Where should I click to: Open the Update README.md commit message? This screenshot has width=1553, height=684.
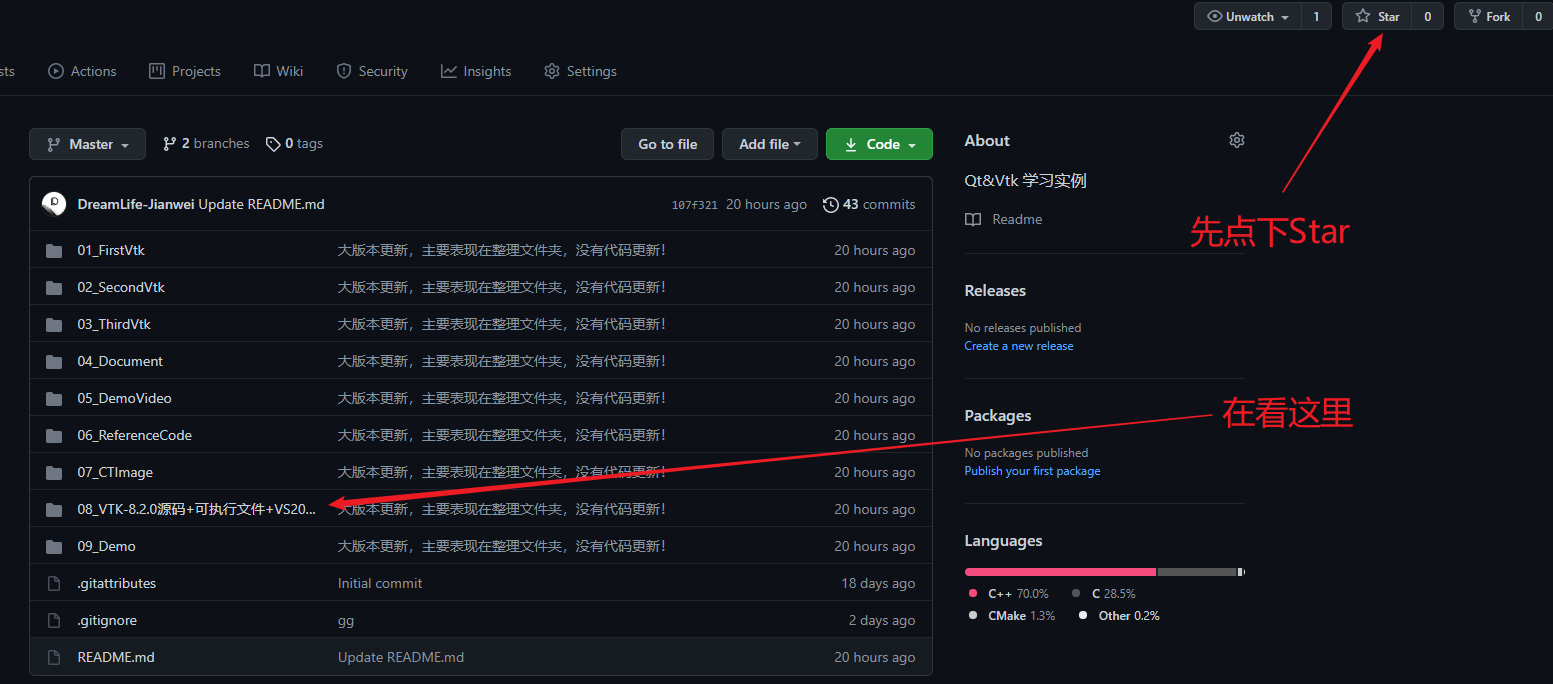click(261, 204)
